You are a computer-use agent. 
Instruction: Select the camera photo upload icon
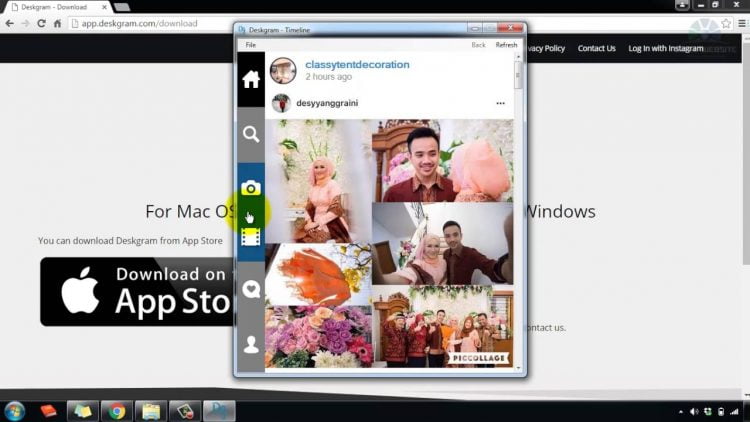click(251, 188)
